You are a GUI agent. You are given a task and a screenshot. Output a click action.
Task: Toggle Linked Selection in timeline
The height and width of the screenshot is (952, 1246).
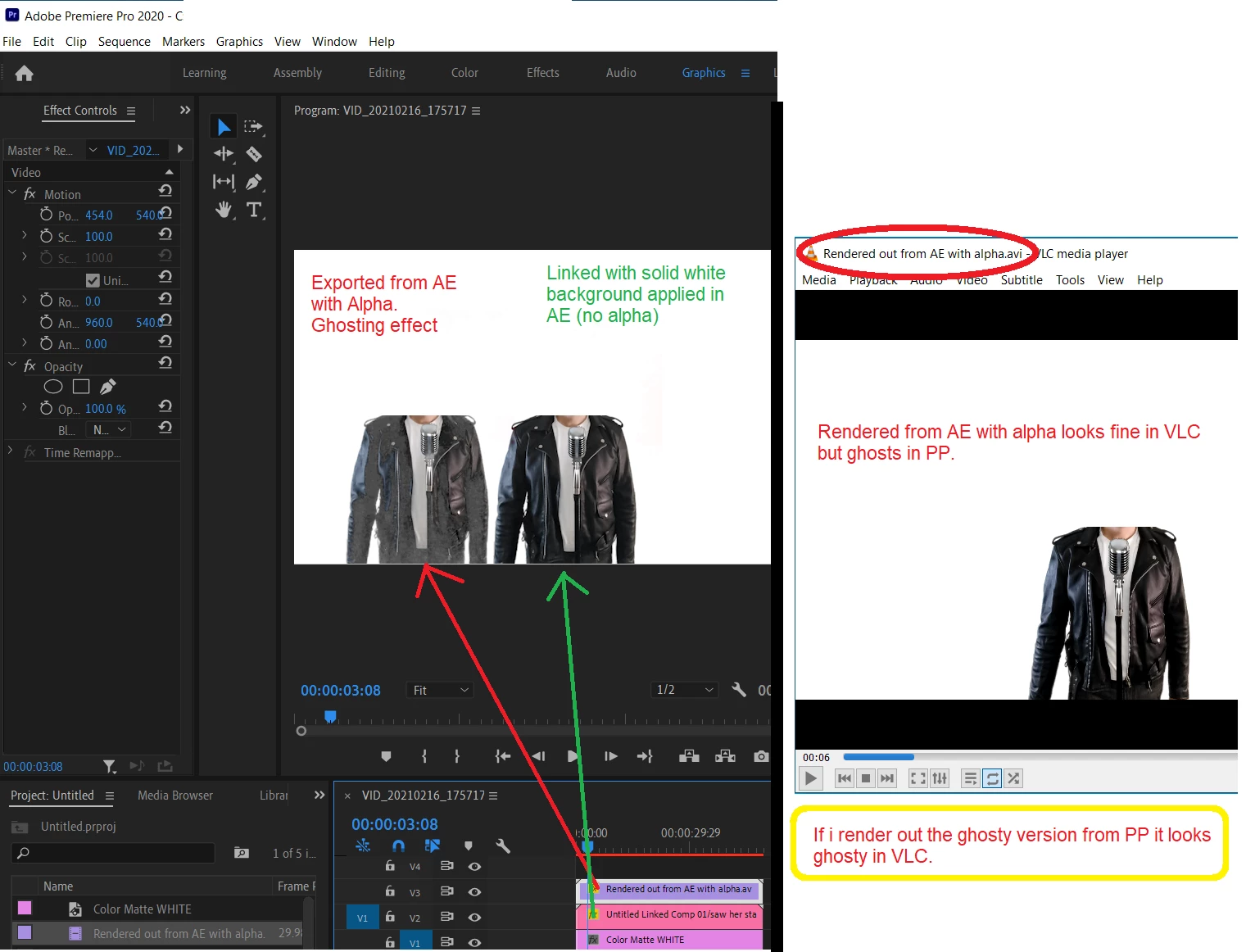tap(433, 846)
